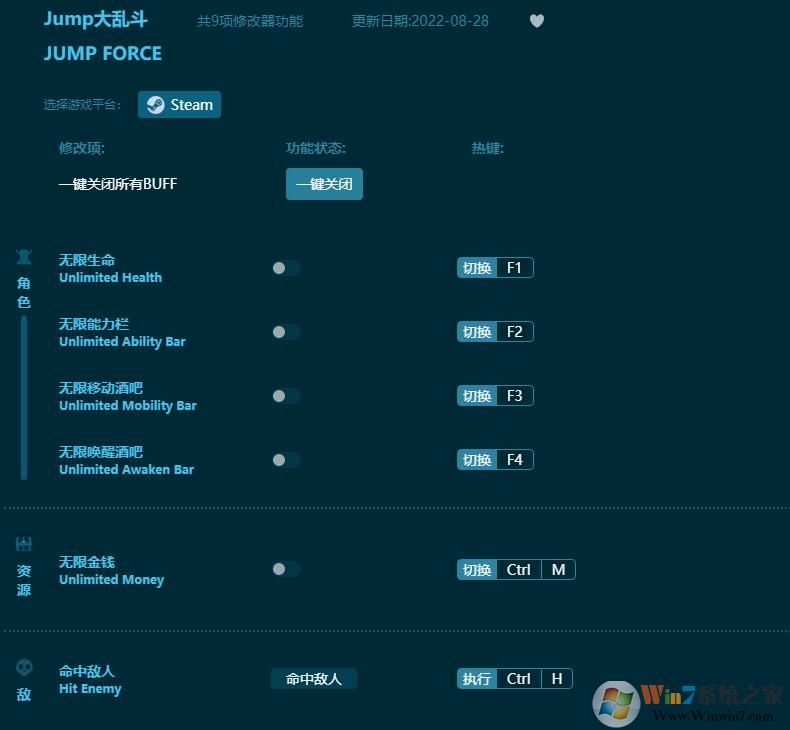Change the M hotkey key
790x730 pixels.
pos(558,570)
